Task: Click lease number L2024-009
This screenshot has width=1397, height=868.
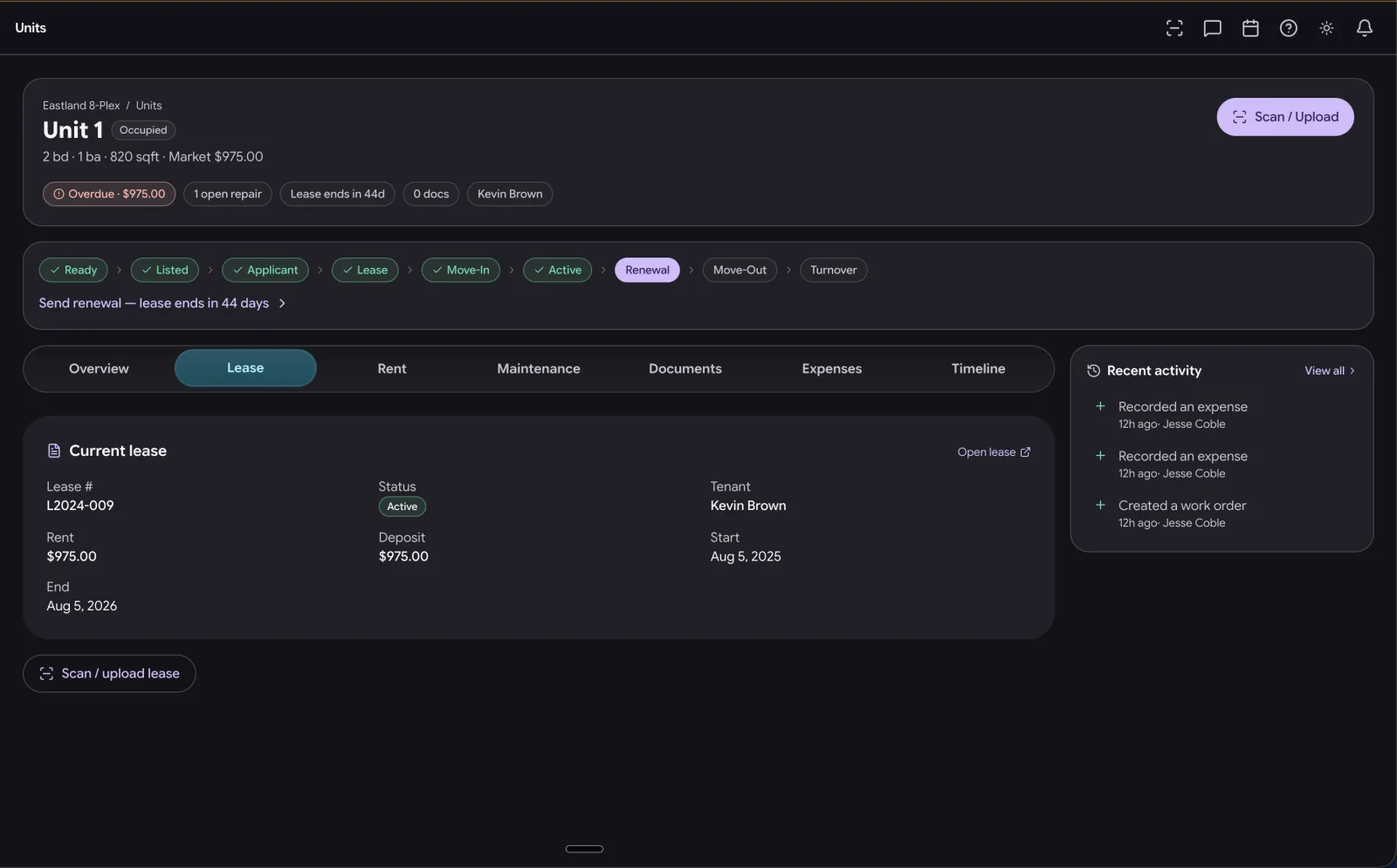Action: click(80, 506)
